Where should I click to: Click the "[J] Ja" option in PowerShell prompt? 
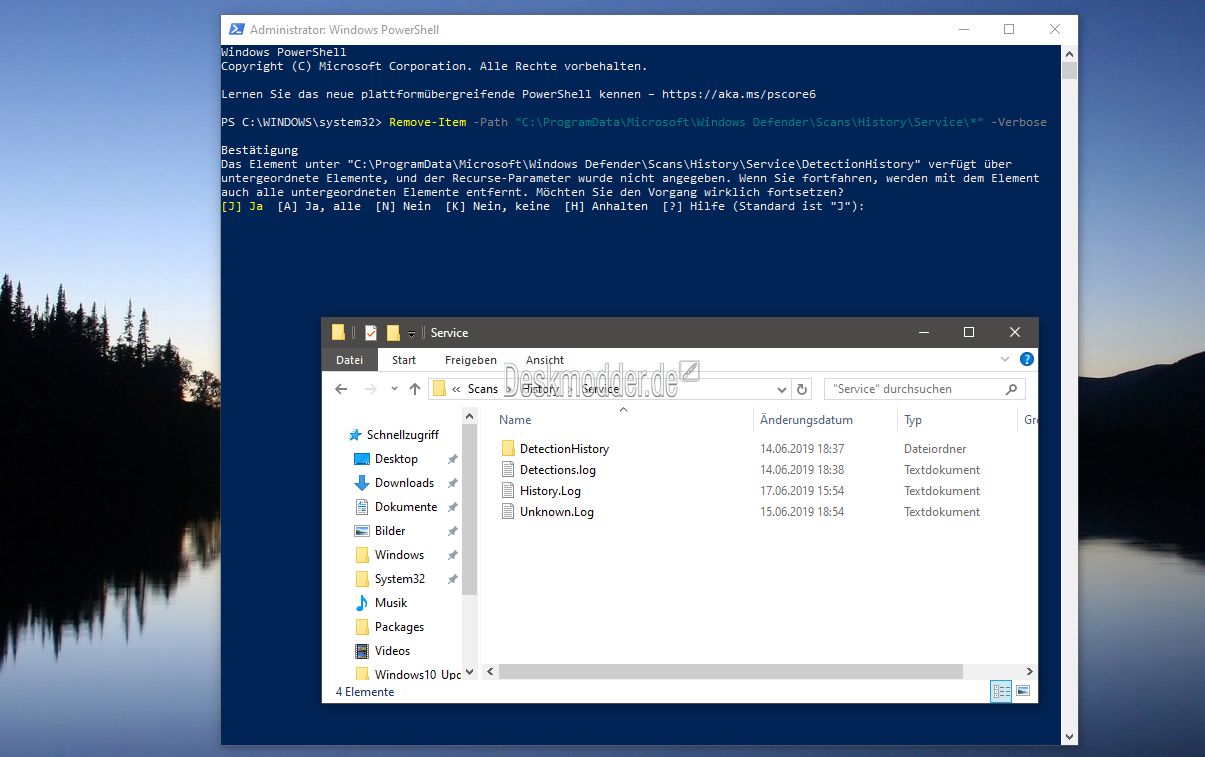point(242,206)
